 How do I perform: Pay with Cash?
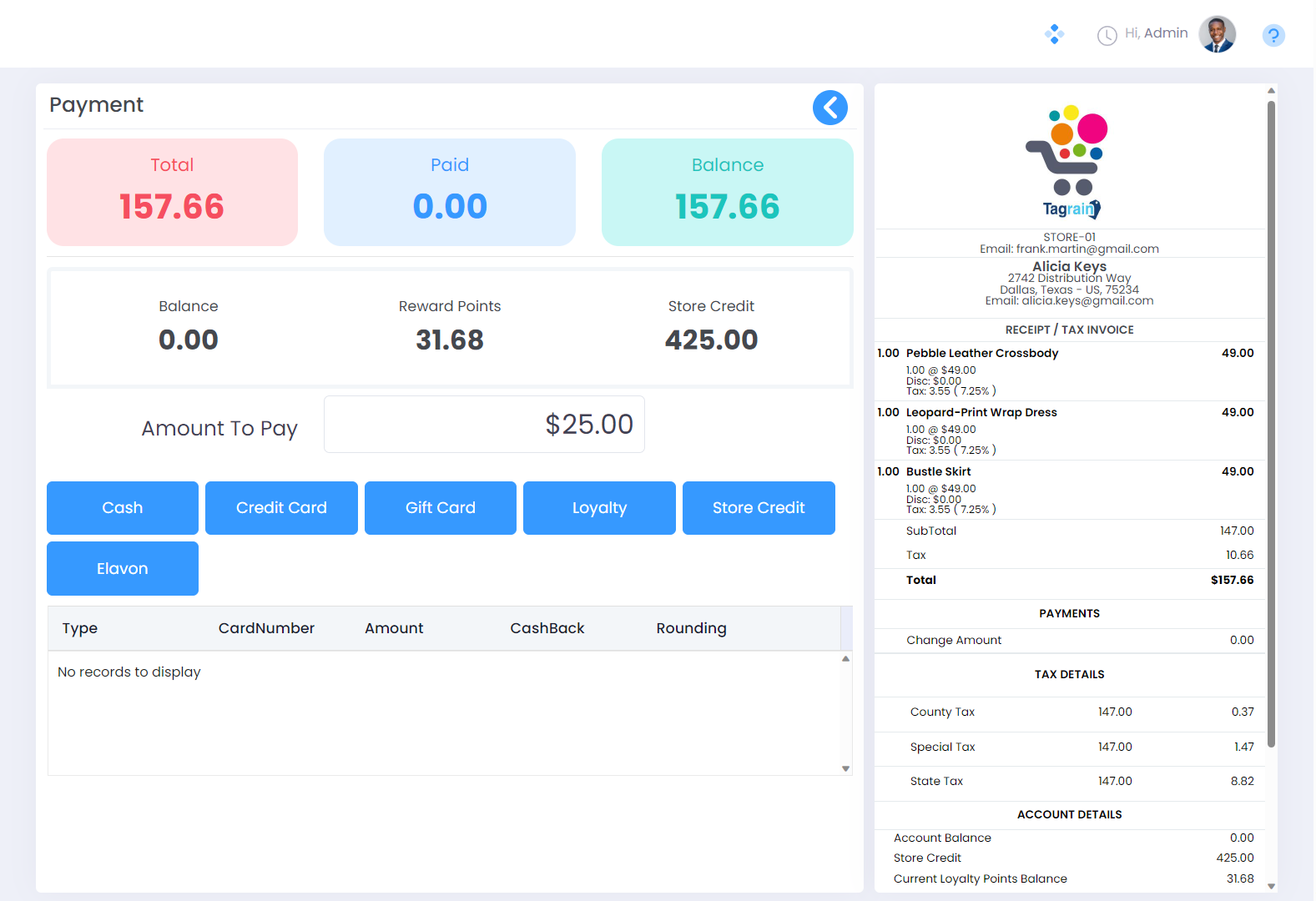point(123,508)
